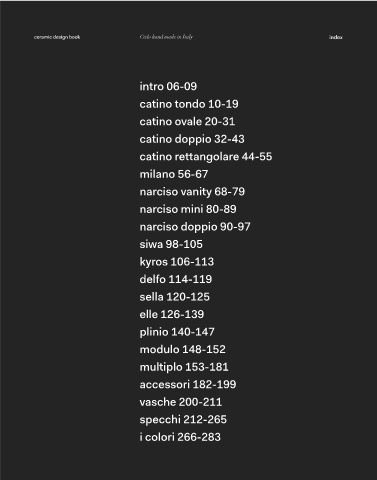
Task: Open multiplo 153-181 entry
Action: pyautogui.click(x=184, y=367)
